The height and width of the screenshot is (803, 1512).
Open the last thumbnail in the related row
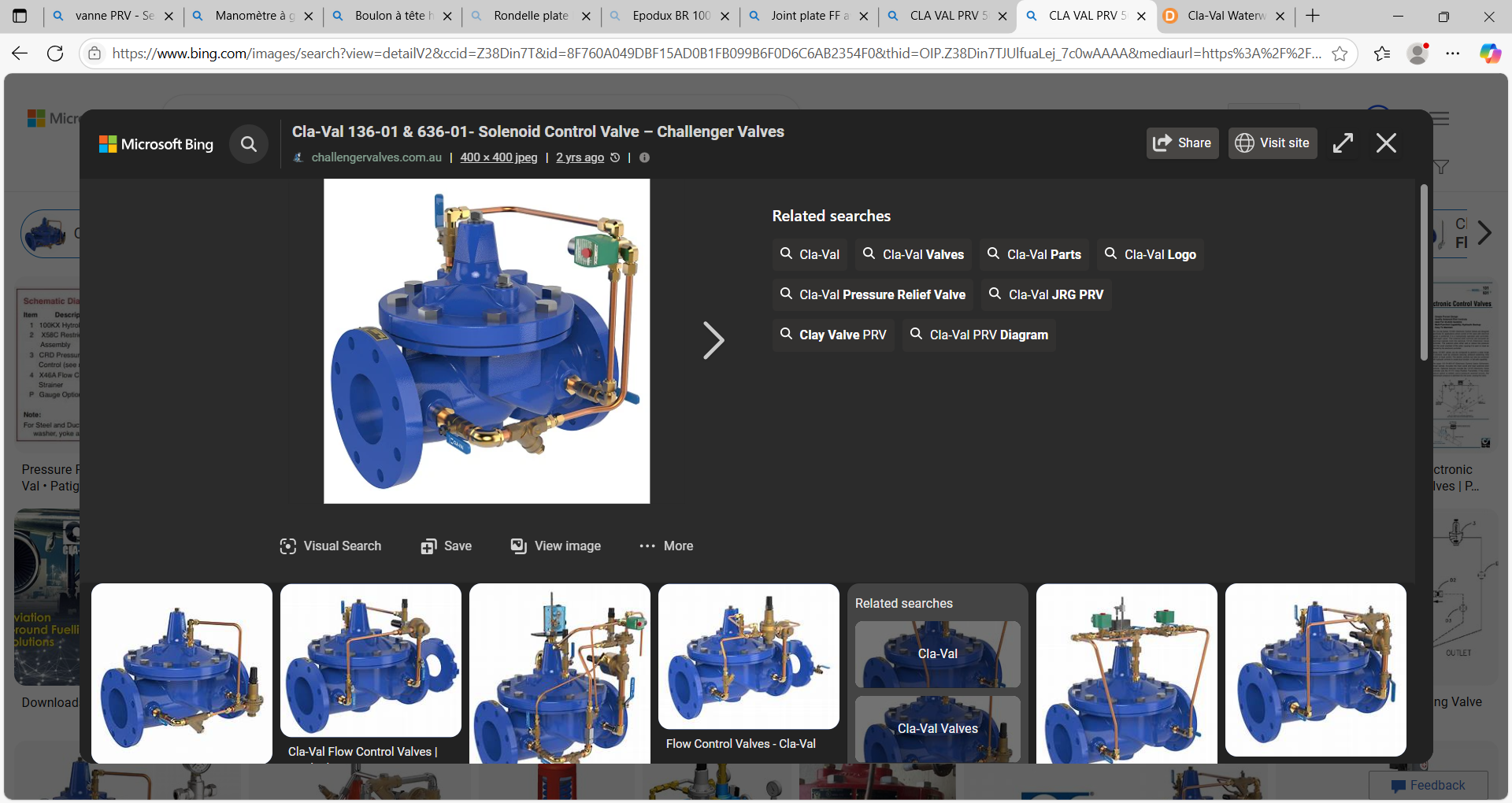coord(1316,670)
